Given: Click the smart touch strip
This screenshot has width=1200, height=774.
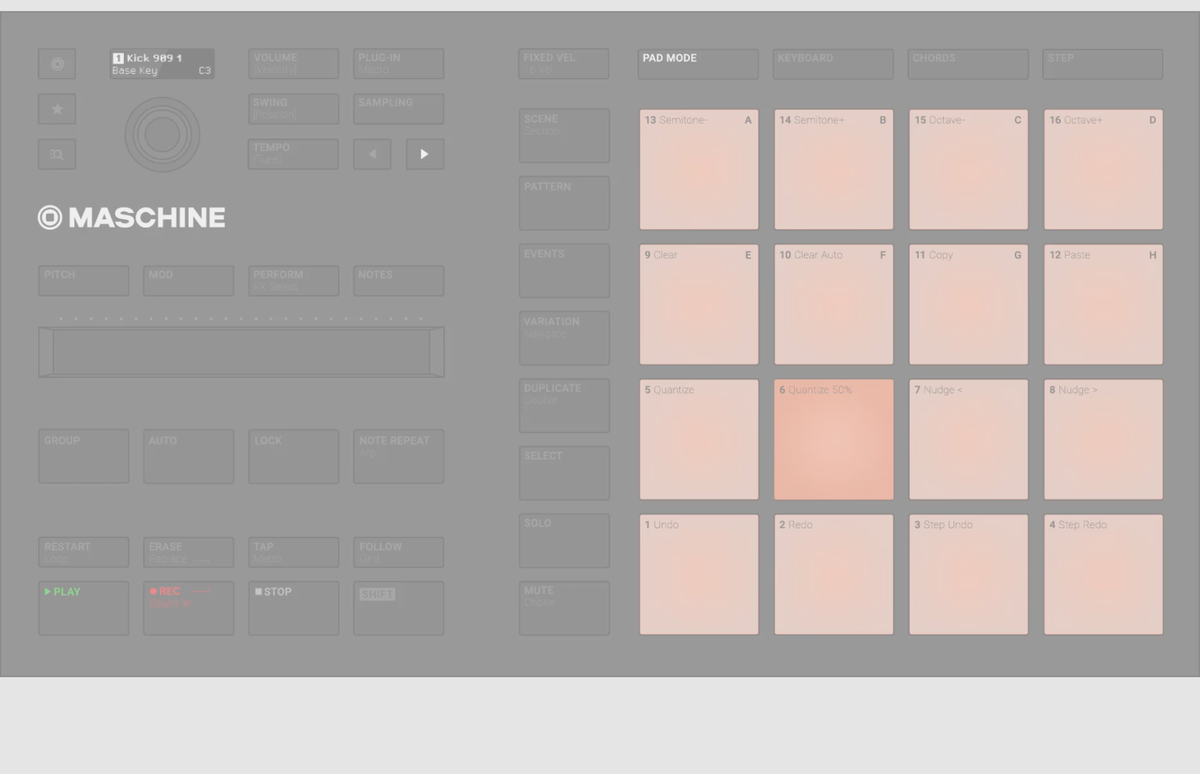Looking at the screenshot, I should tap(242, 352).
